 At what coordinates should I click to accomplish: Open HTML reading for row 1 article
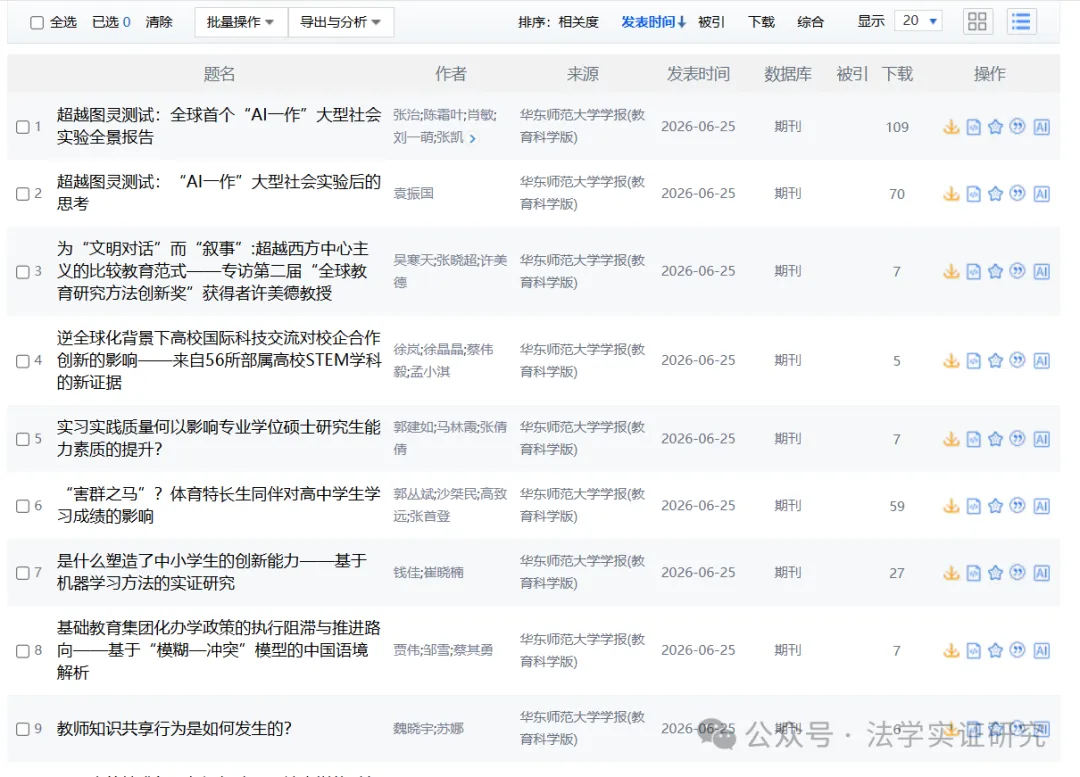[973, 127]
